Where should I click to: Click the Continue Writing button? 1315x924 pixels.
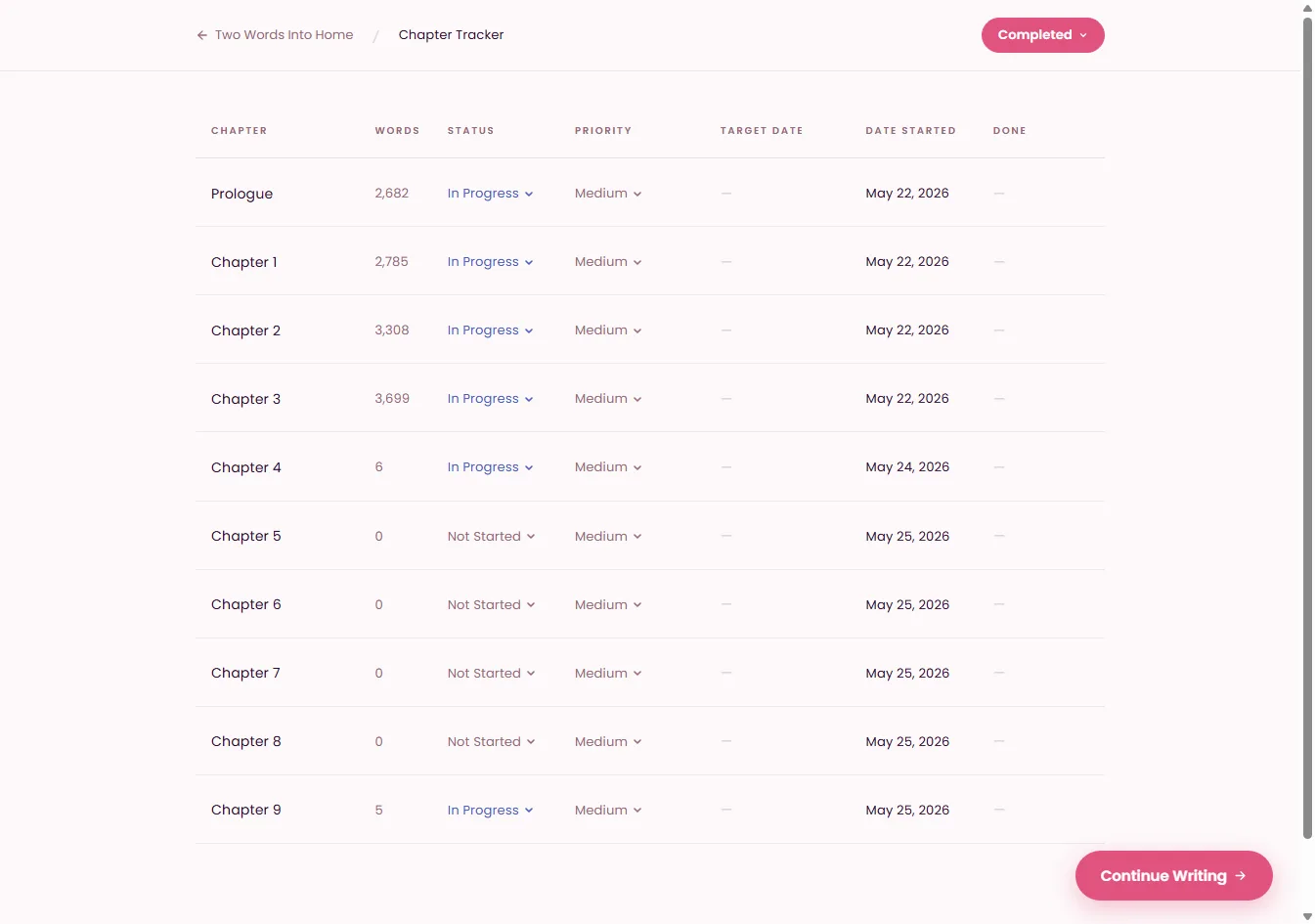point(1173,876)
